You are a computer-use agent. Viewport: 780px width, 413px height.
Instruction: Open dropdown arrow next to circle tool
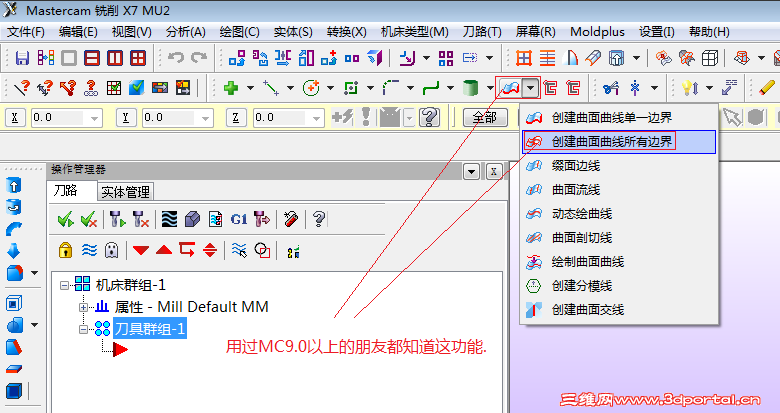(x=330, y=89)
